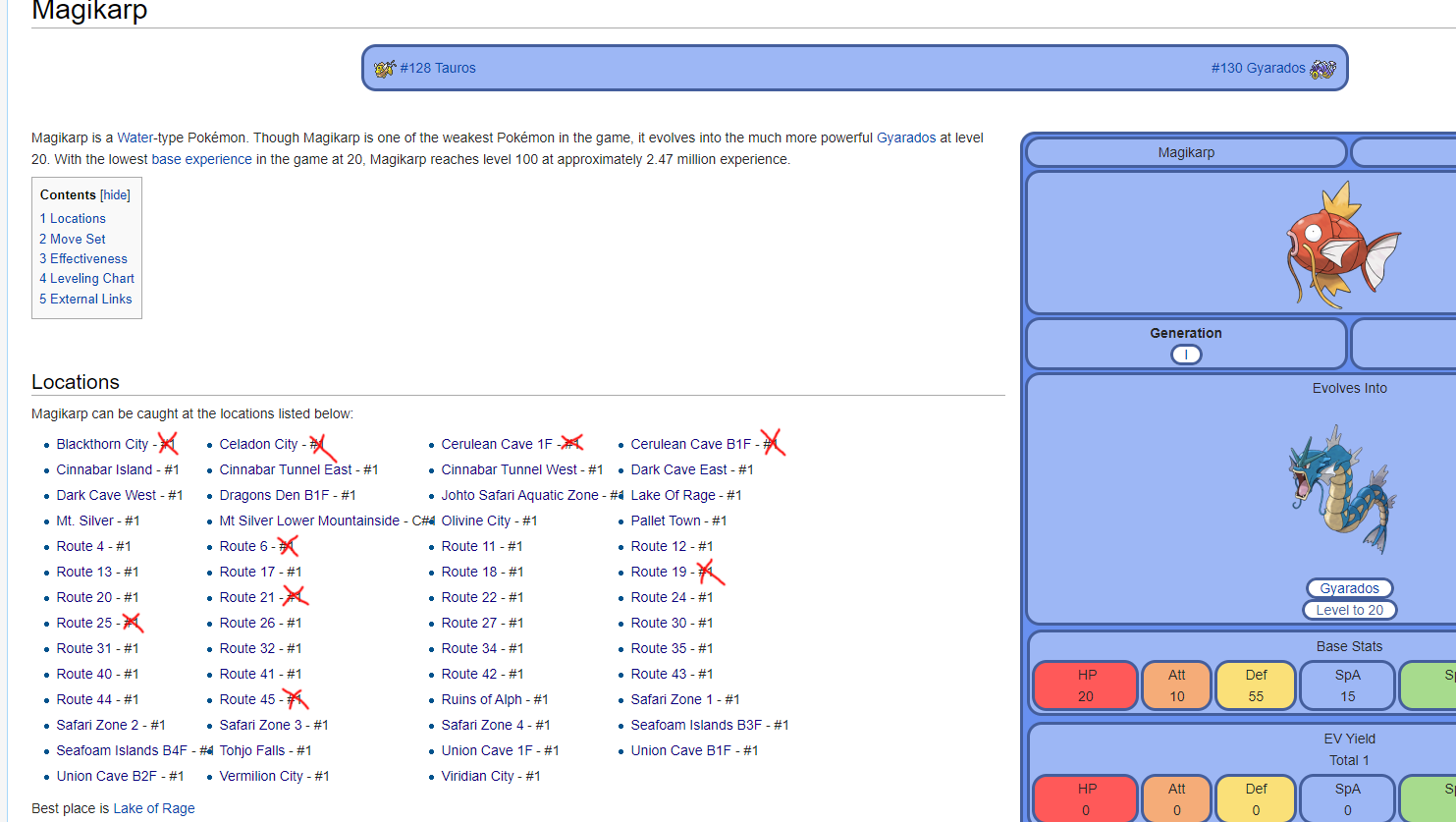This screenshot has width=1456, height=822.
Task: Open Cinnabar Island location link
Action: (105, 469)
